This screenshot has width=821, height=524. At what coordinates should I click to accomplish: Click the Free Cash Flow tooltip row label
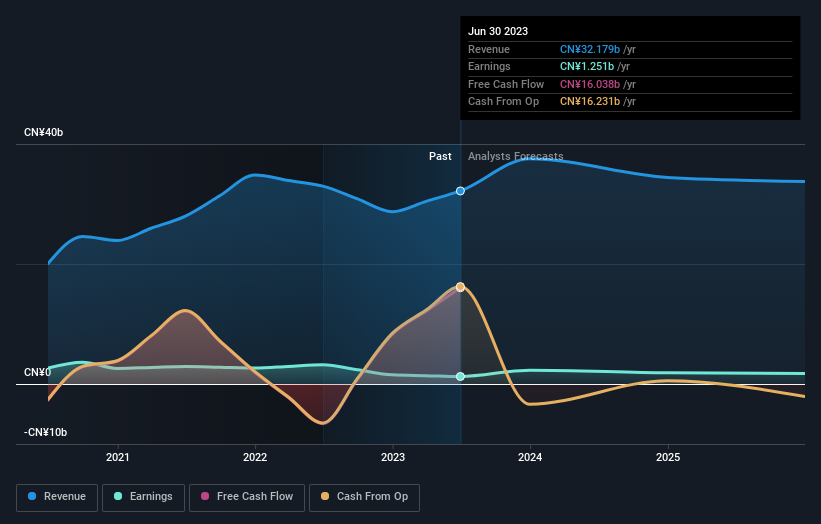pos(506,84)
